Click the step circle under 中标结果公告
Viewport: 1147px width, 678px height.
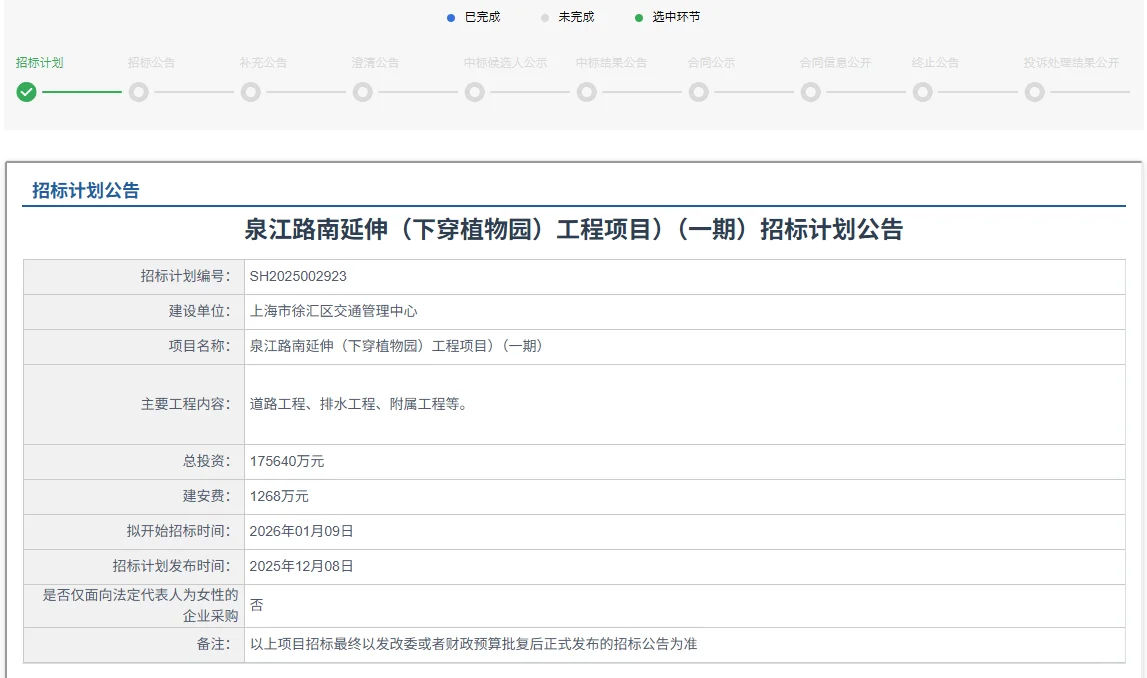(587, 92)
